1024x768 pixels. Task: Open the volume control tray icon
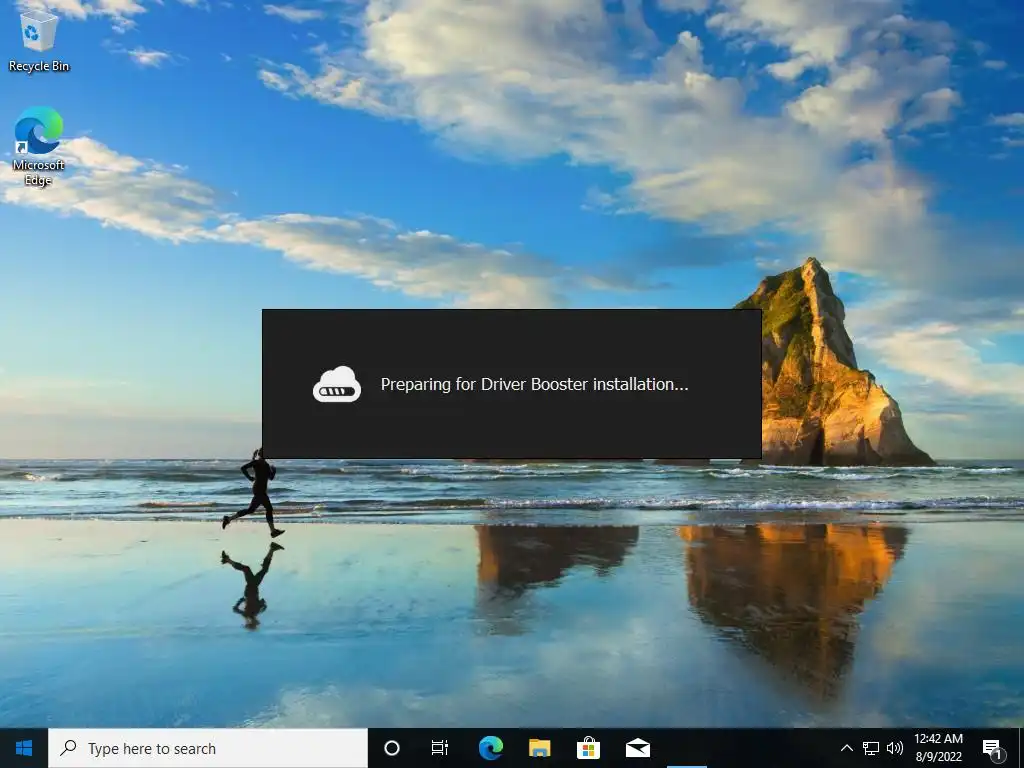click(x=895, y=748)
